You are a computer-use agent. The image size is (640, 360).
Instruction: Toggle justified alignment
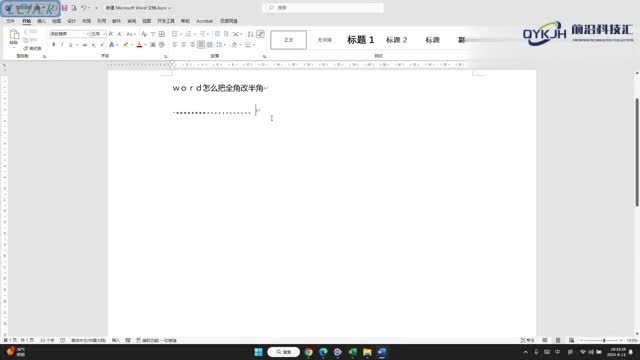(x=201, y=45)
